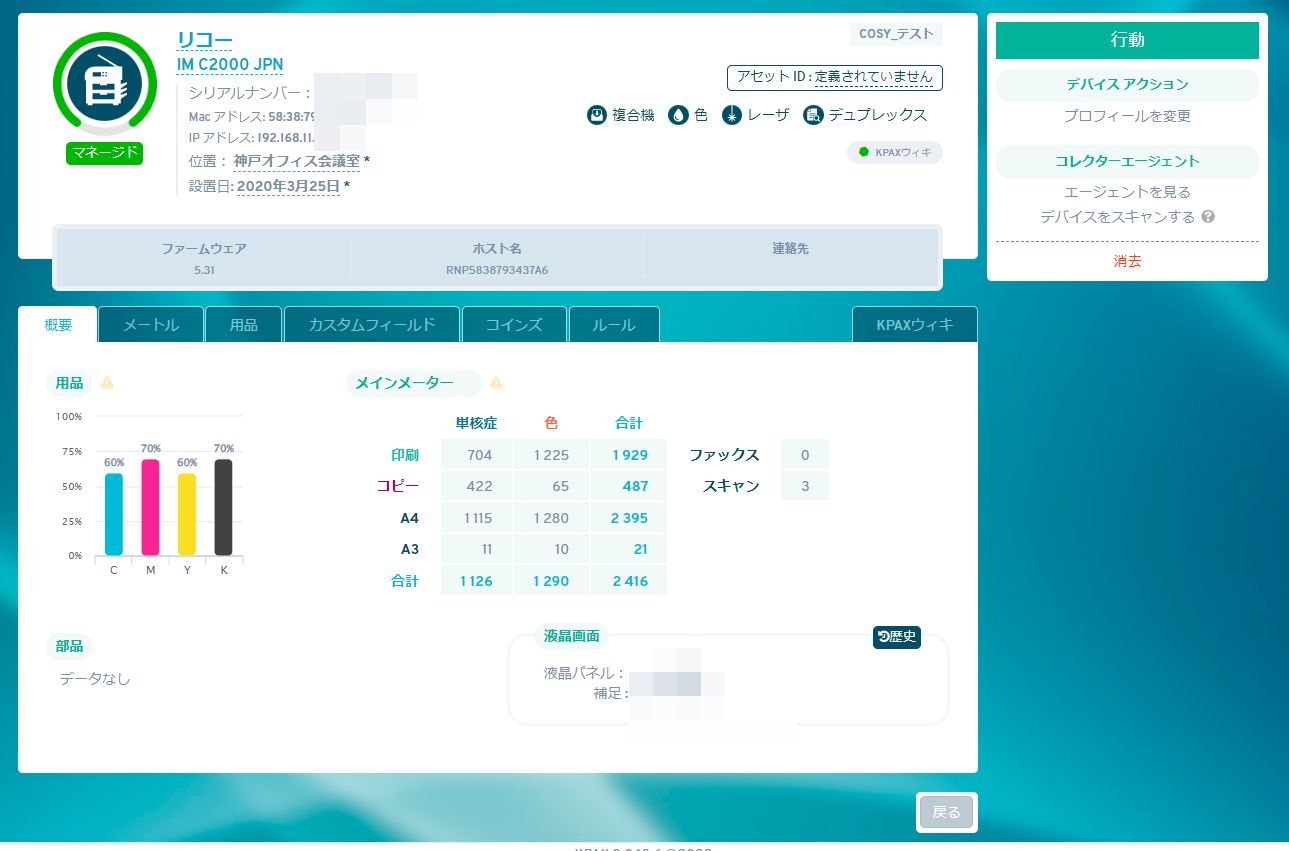Click the 合計 row color total 1 290
Screen dimensions: 1289x851
pyautogui.click(x=552, y=580)
